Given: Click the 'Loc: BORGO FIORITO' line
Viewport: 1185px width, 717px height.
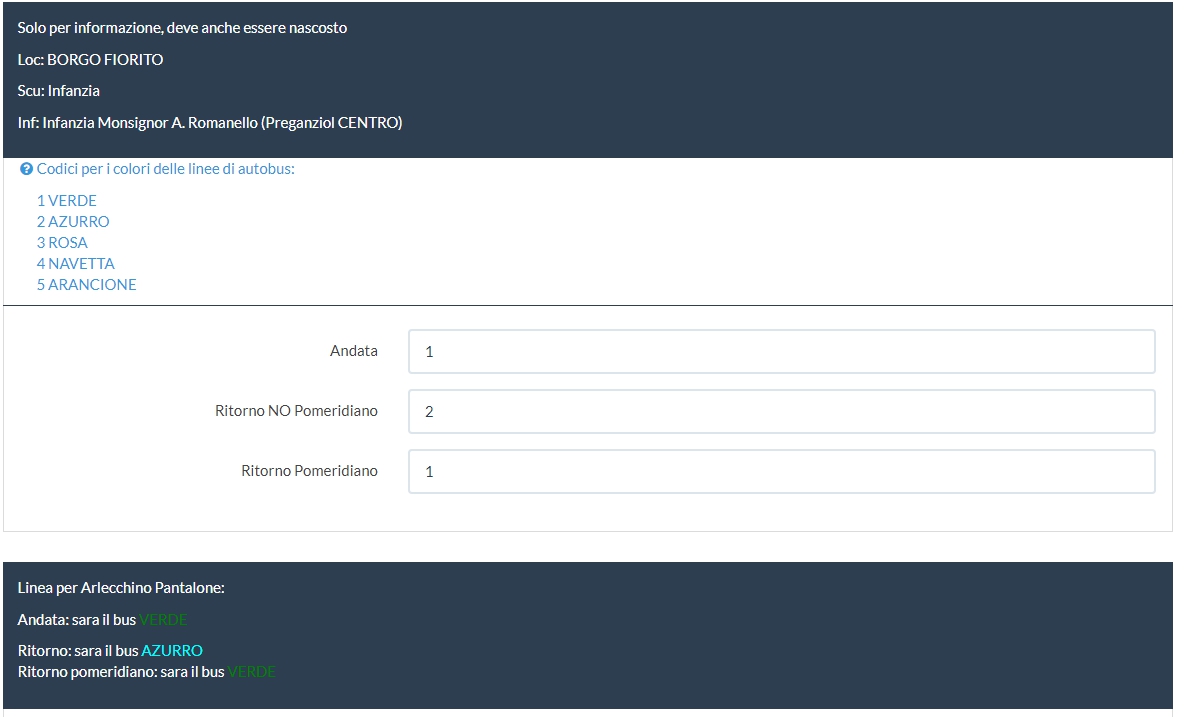Looking at the screenshot, I should [90, 60].
